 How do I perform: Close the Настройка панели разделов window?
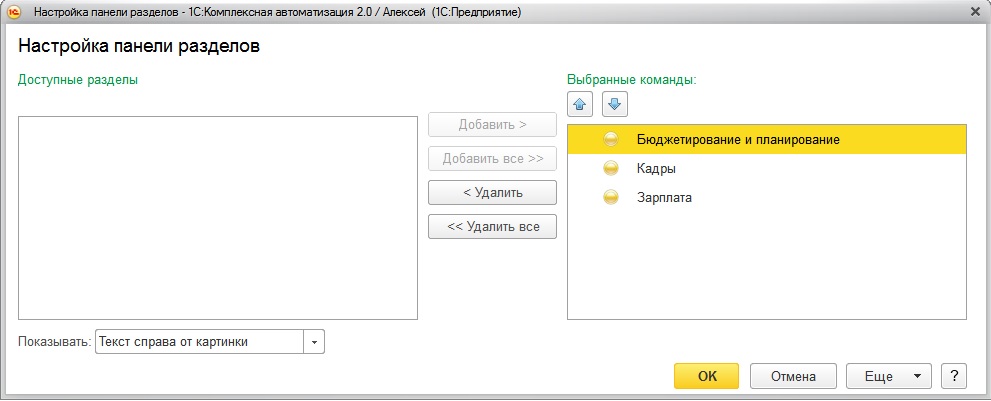(x=975, y=11)
